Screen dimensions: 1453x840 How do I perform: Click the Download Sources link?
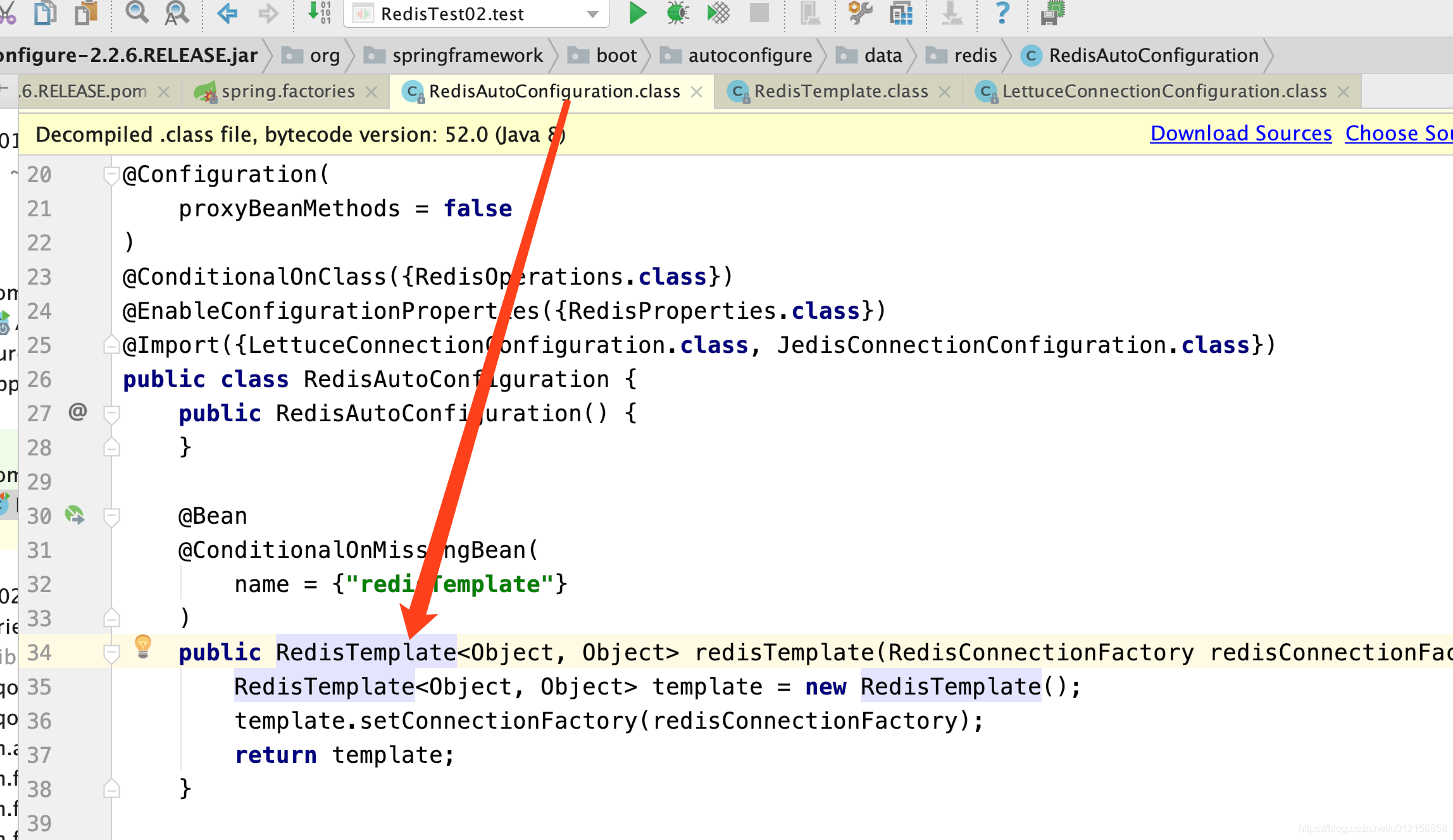1240,133
